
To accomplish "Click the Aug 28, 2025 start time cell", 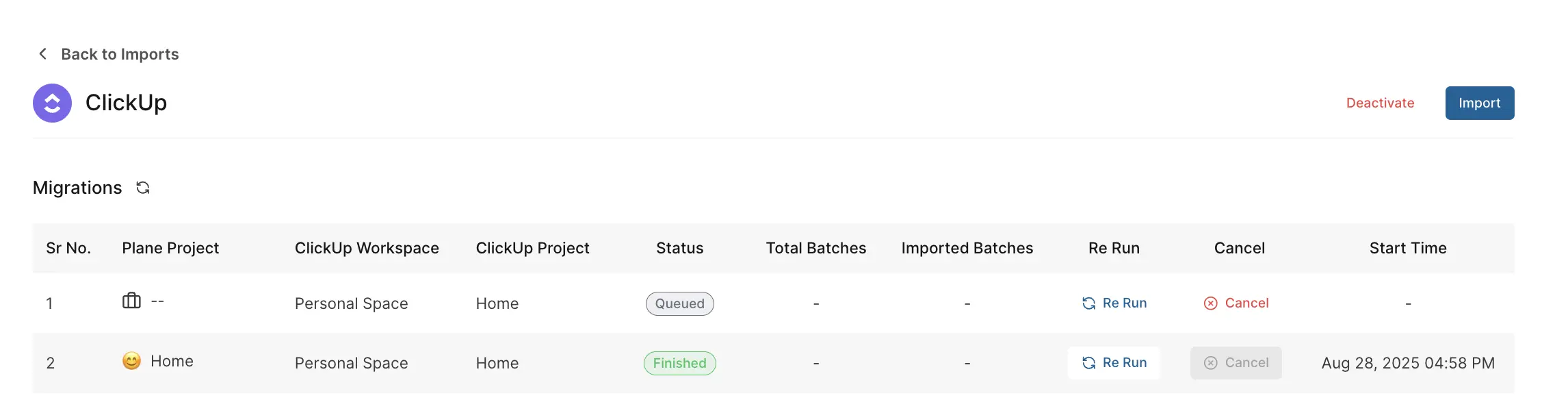I will click(x=1408, y=363).
